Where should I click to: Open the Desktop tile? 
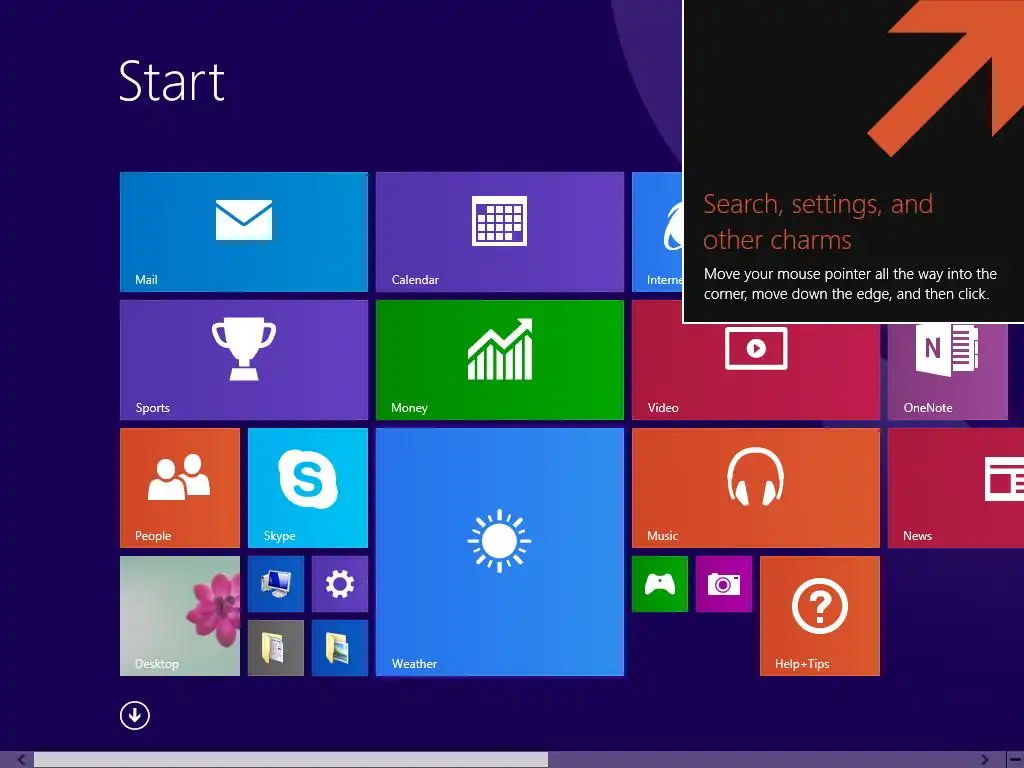pyautogui.click(x=180, y=616)
